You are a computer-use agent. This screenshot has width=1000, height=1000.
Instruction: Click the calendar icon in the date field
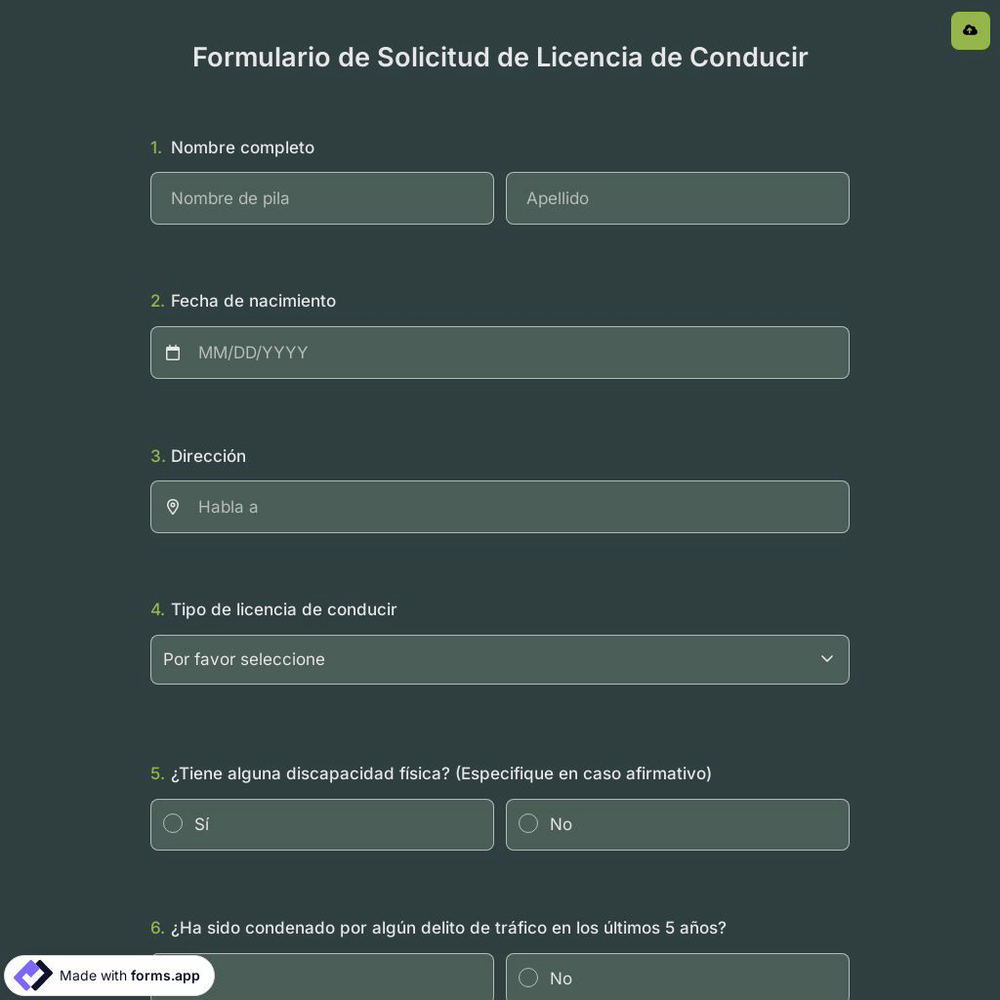tap(173, 352)
